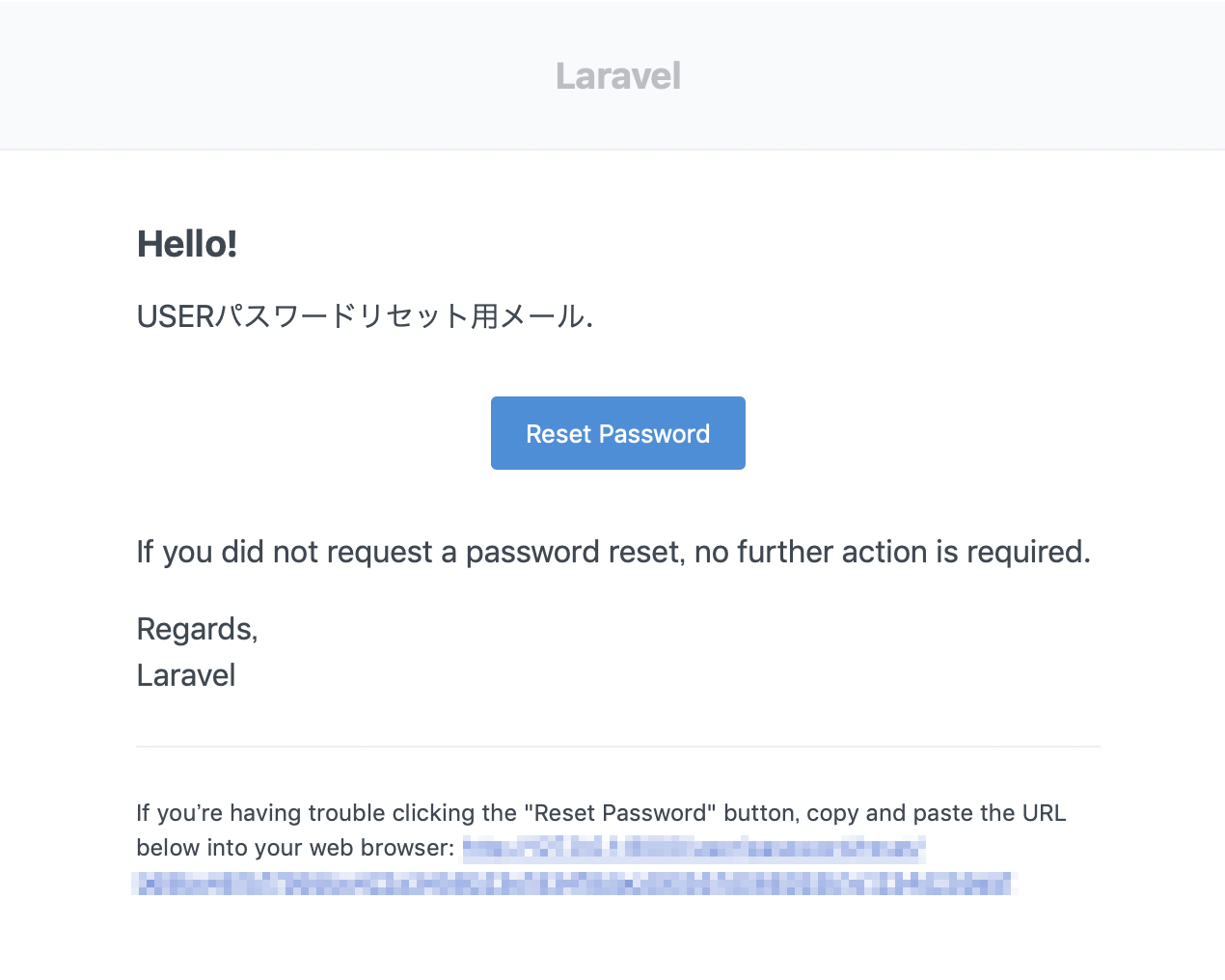The height and width of the screenshot is (980, 1225).
Task: Select the second line of the reset URL
Action: pos(574,881)
